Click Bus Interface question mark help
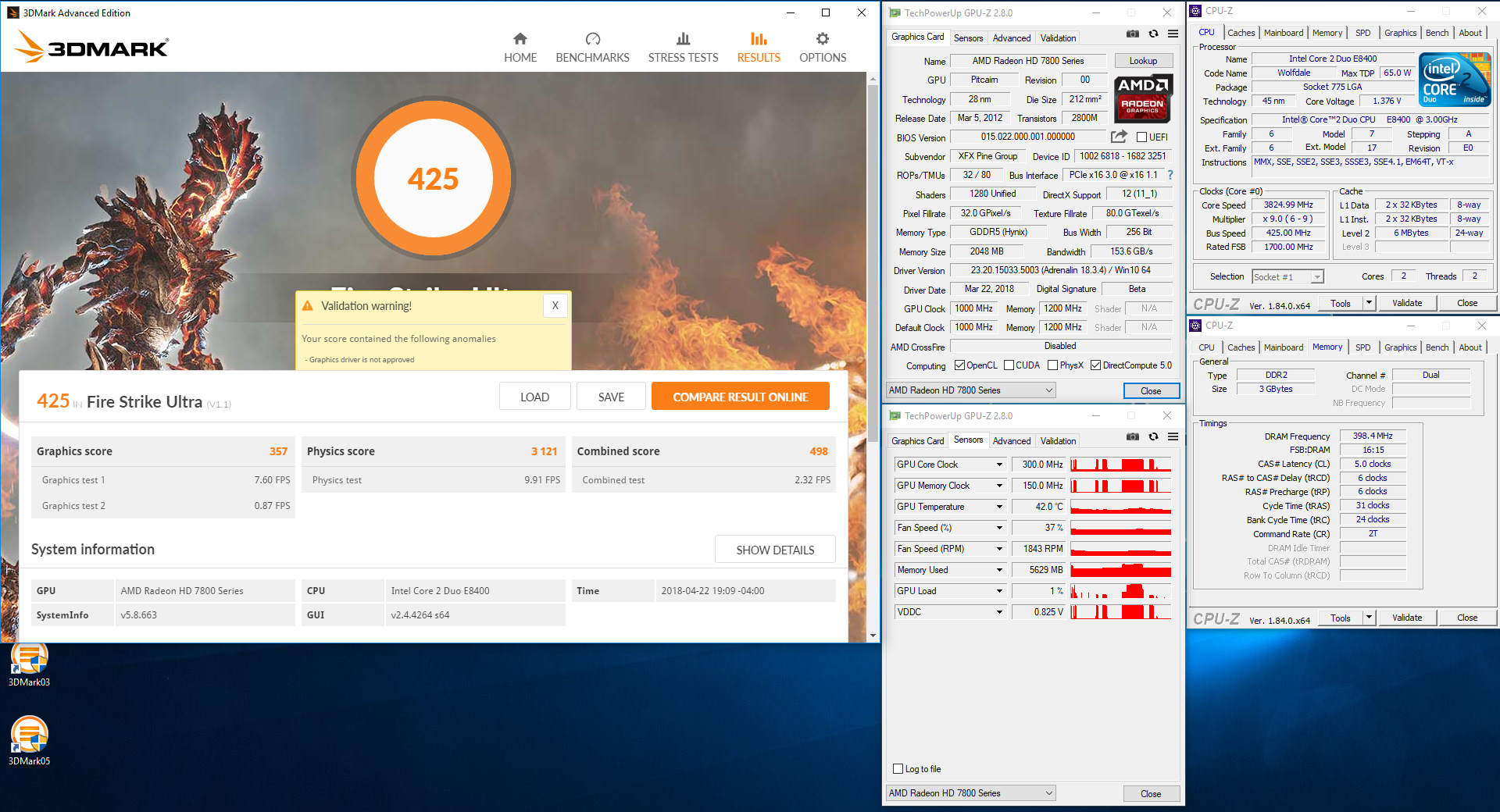The width and height of the screenshot is (1500, 812). [x=1170, y=175]
